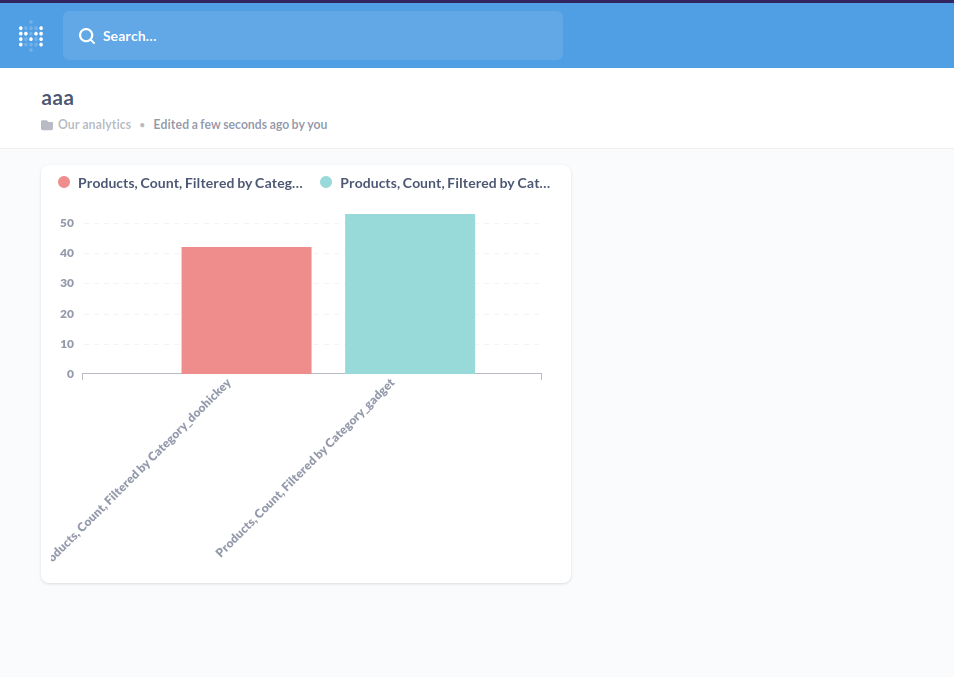This screenshot has height=677, width=954.
Task: Click the bullet separator in the breadcrumb row
Action: [x=141, y=124]
